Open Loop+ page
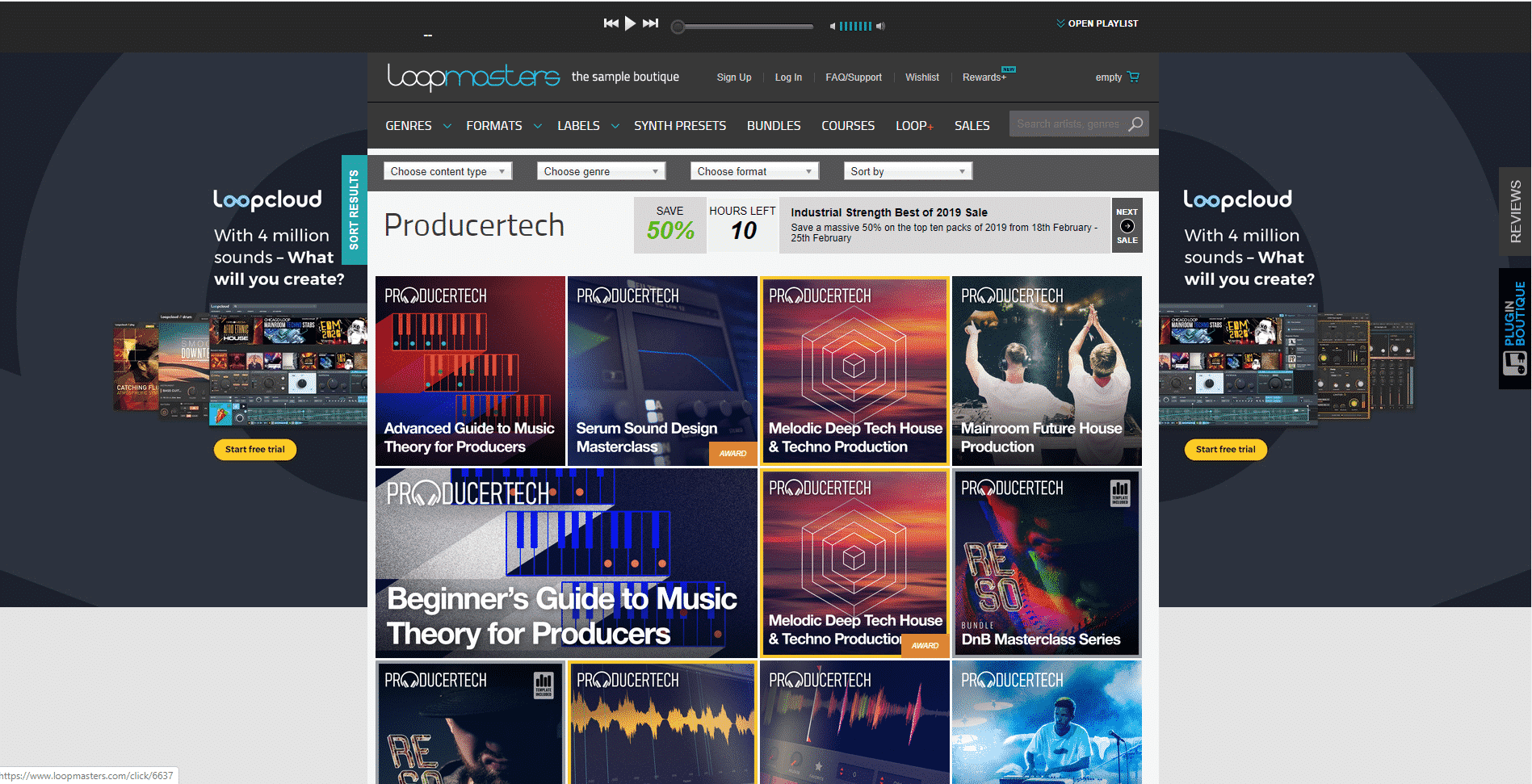Viewport: 1532px width, 784px height. tap(914, 126)
